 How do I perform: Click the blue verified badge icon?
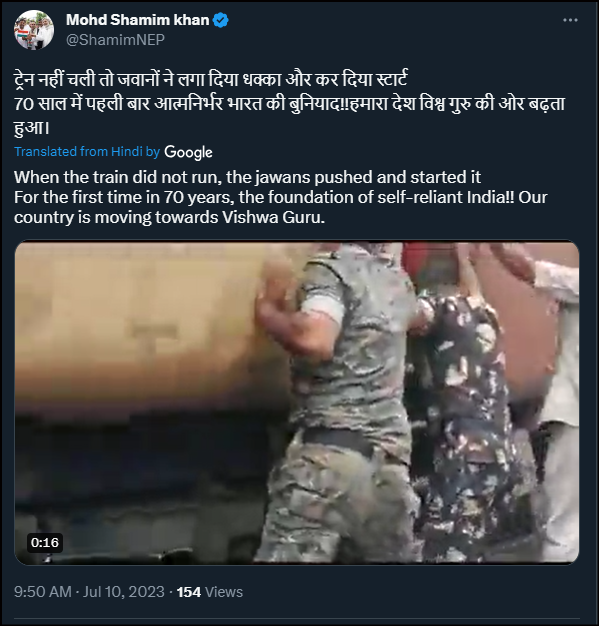[220, 20]
